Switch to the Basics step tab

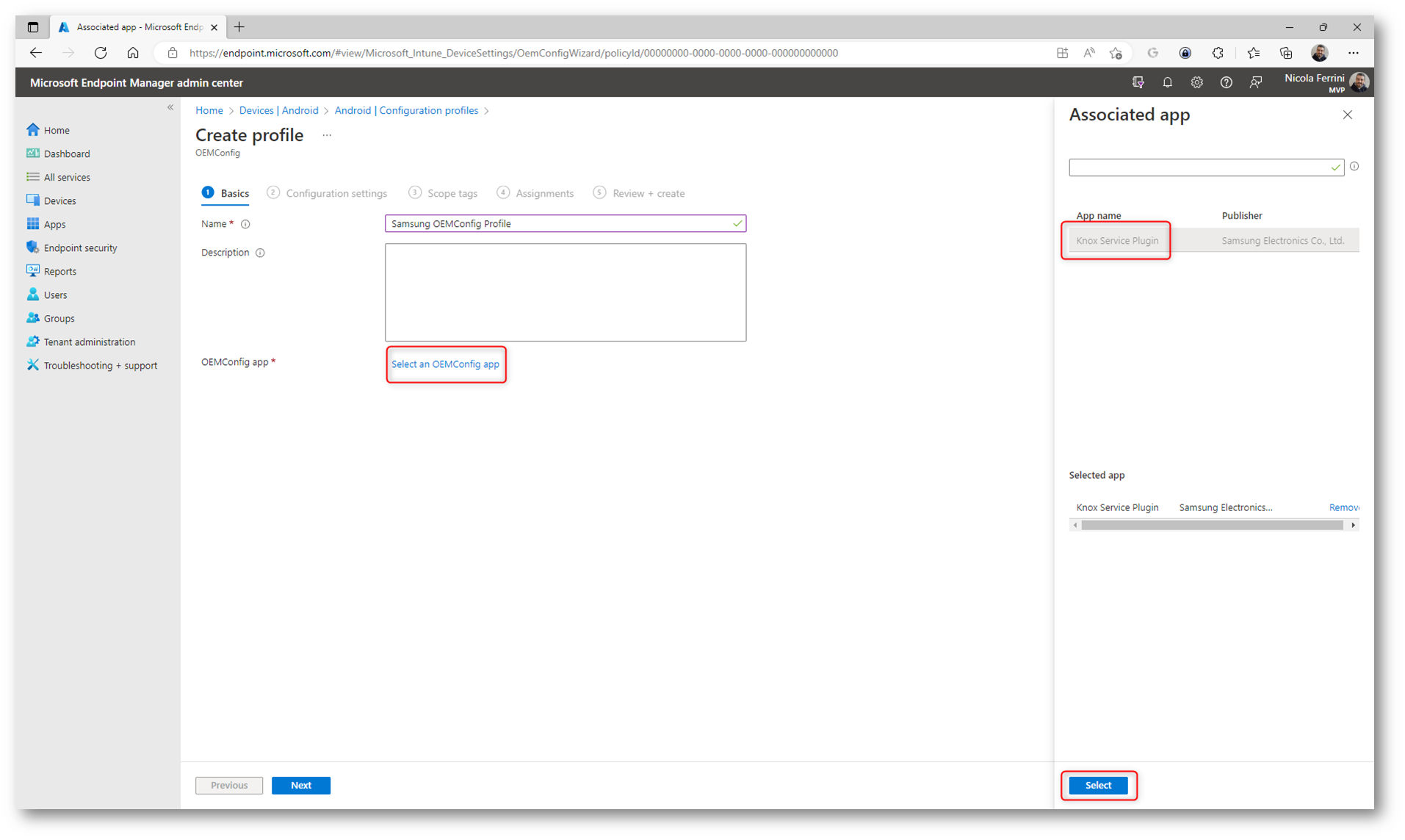(225, 193)
